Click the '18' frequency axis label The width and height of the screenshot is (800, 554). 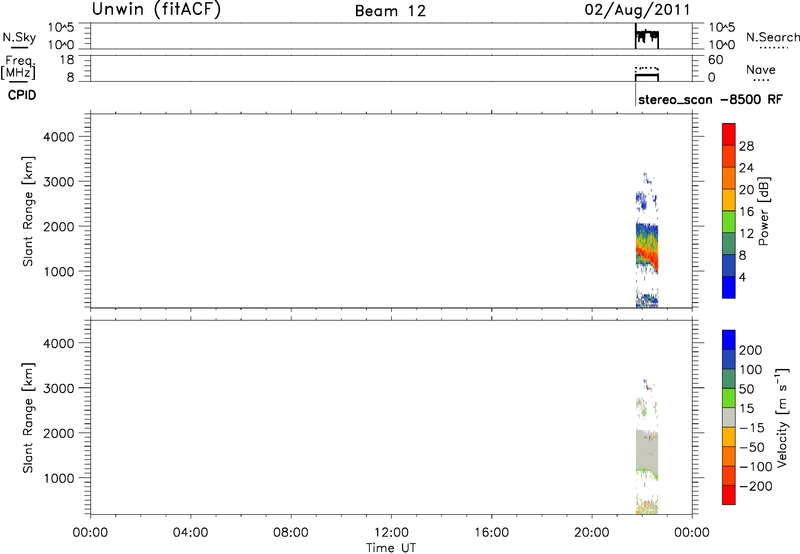click(67, 60)
